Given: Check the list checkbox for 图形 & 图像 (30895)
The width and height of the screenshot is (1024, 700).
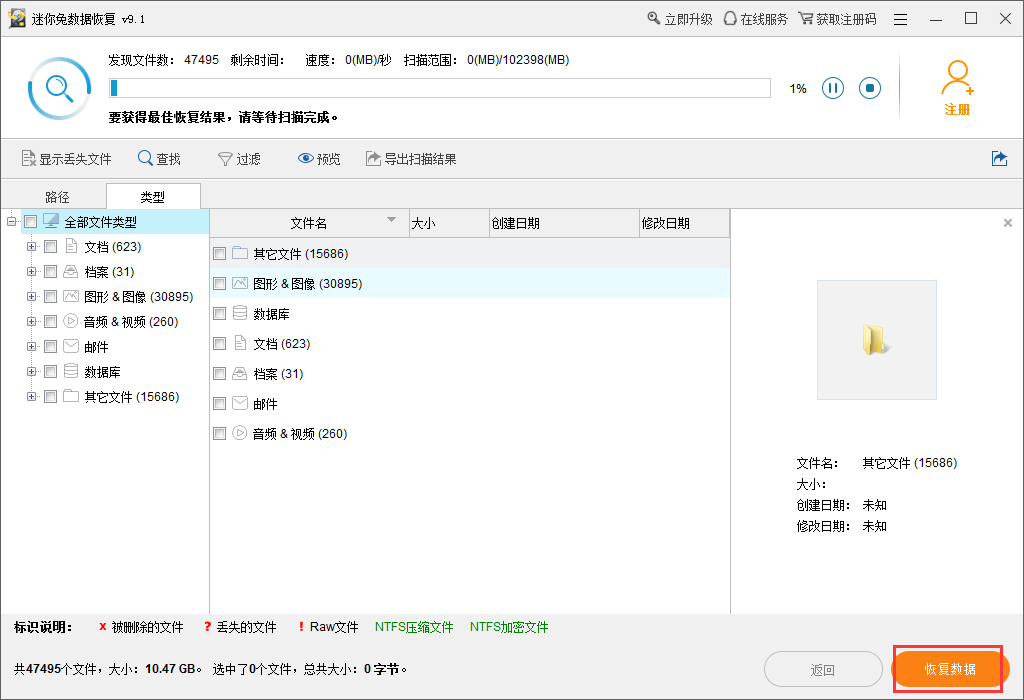Looking at the screenshot, I should (x=219, y=283).
